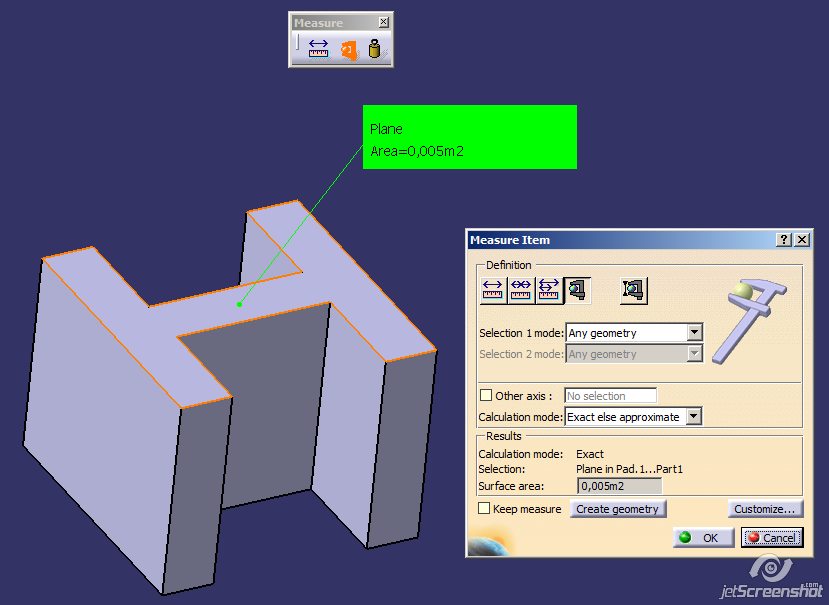
Task: Select Measure Between in chain mode icon
Action: 521,290
